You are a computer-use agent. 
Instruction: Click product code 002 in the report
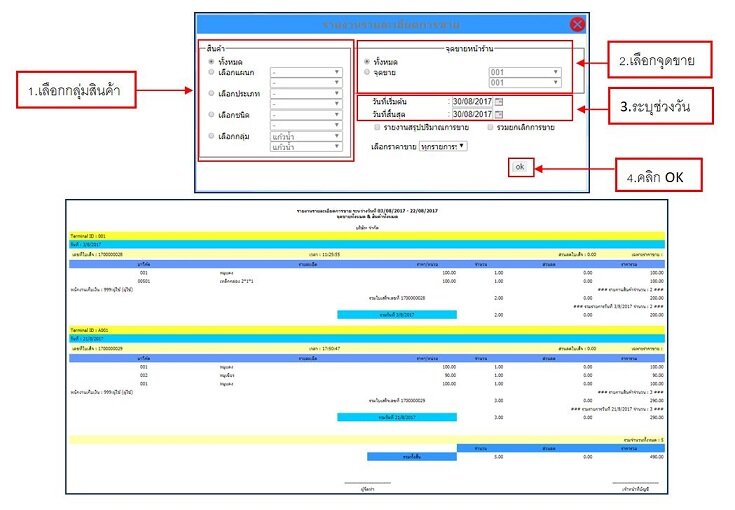coord(144,375)
